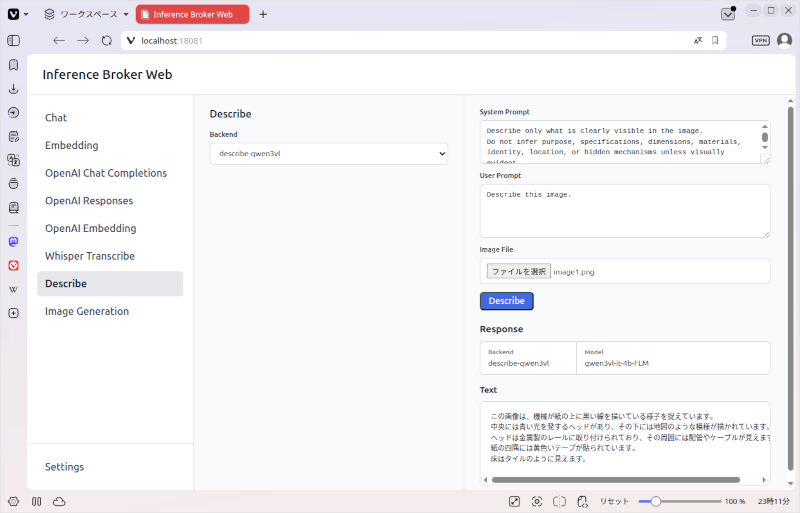Open a new tab with plus button
The image size is (800, 513).
tap(263, 14)
